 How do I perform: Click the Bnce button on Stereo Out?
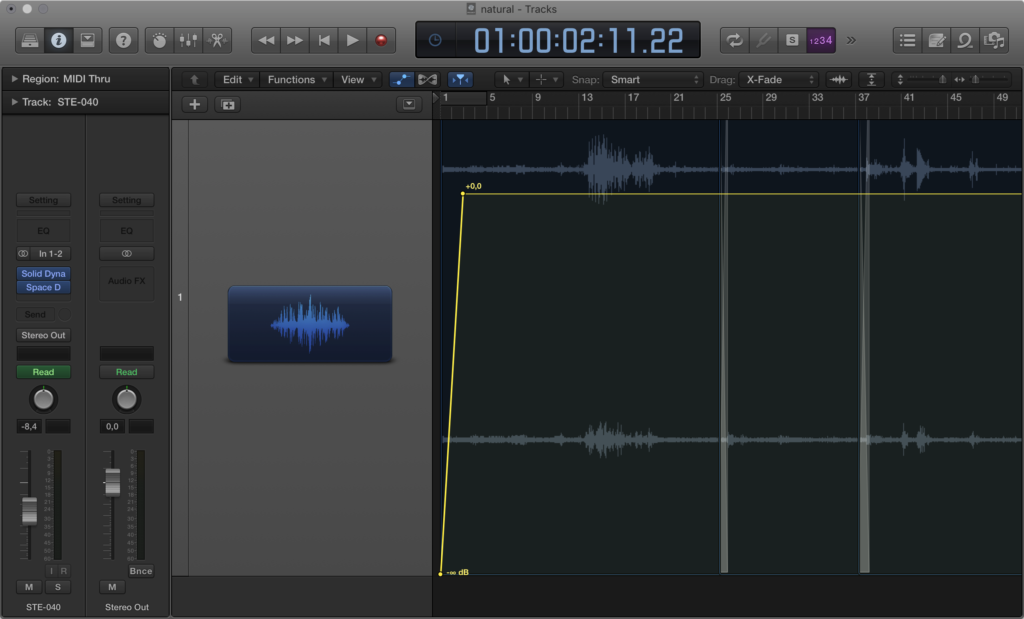(141, 571)
